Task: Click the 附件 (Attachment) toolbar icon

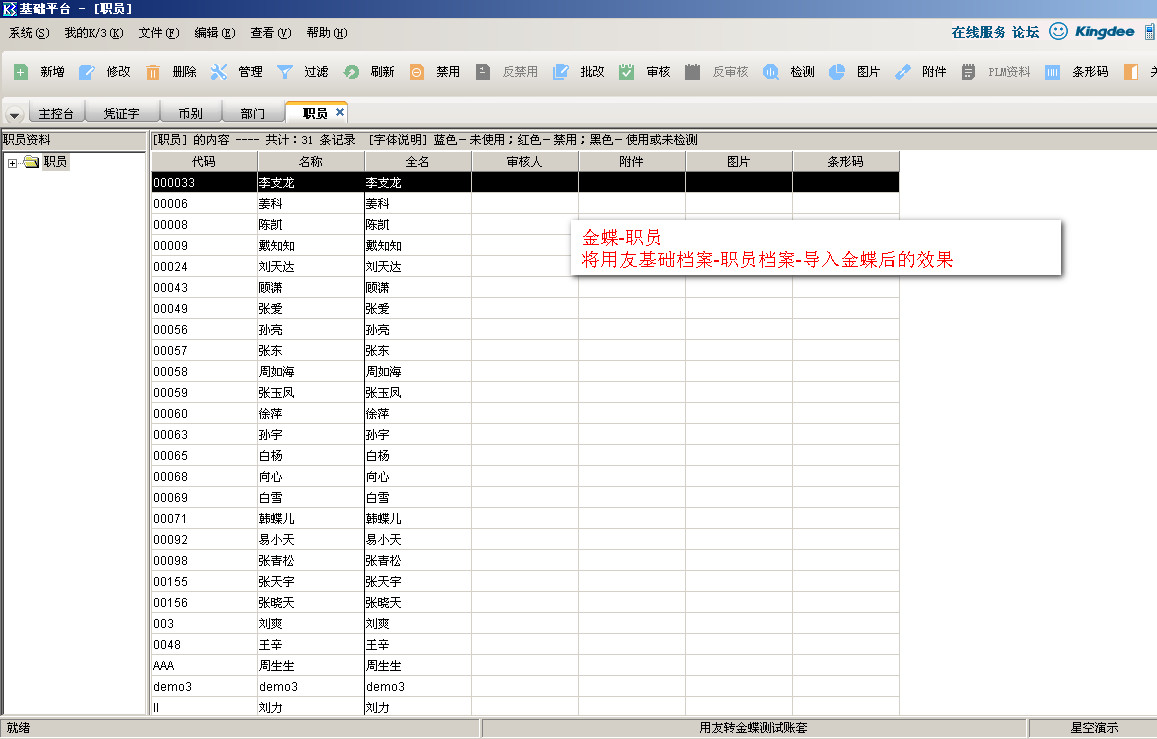Action: [x=903, y=72]
